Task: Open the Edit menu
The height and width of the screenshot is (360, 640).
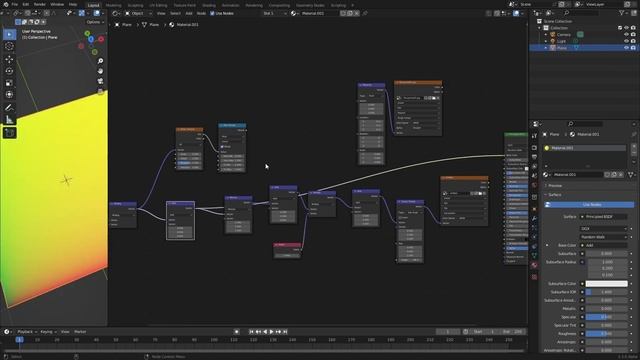Action: tap(26, 4)
